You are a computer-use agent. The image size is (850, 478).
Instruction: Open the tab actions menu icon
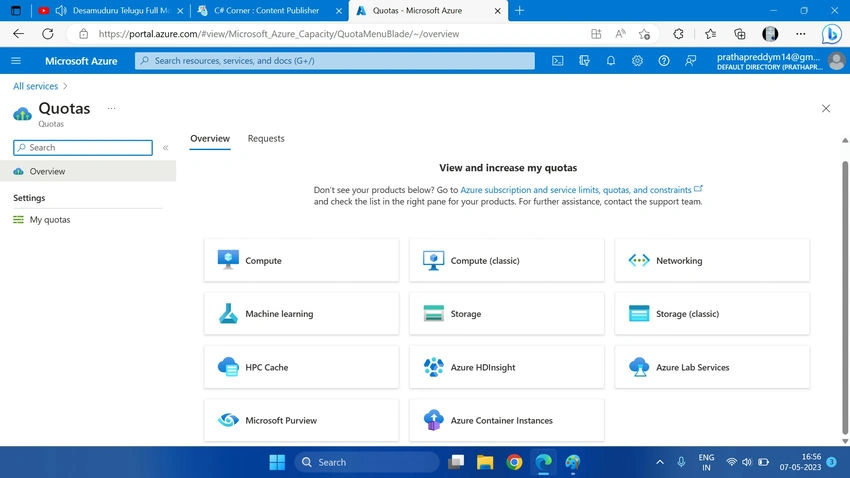point(16,10)
